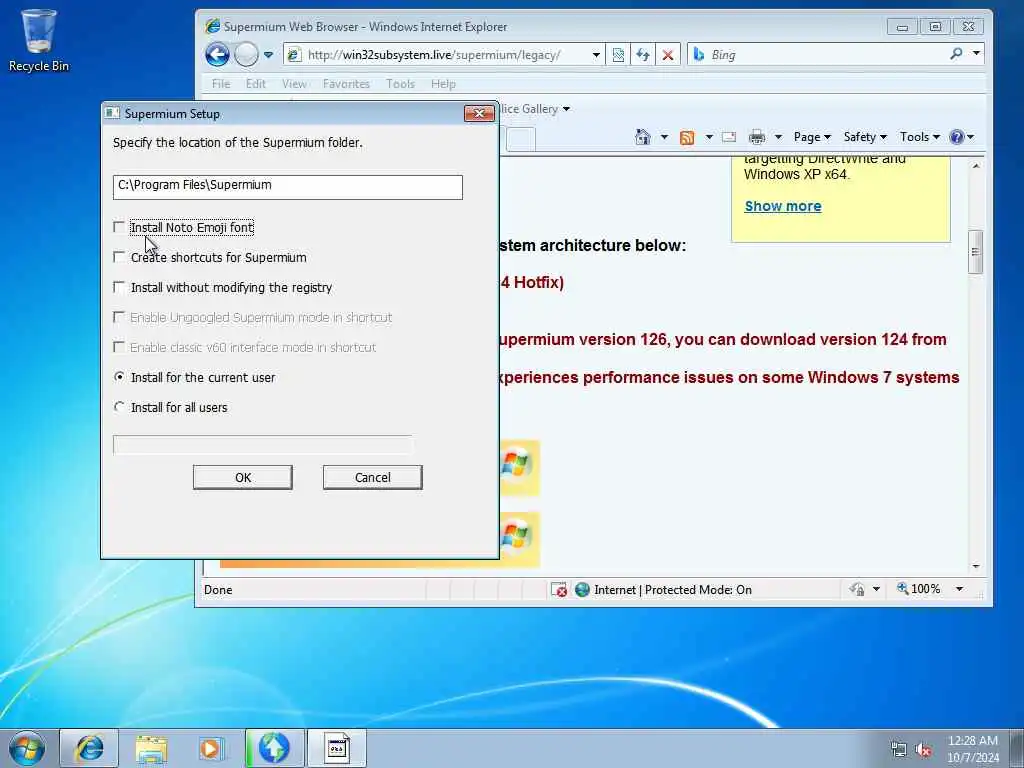Open the zoom level dropdown arrow next to 100%
Image resolution: width=1024 pixels, height=768 pixels.
(x=959, y=589)
